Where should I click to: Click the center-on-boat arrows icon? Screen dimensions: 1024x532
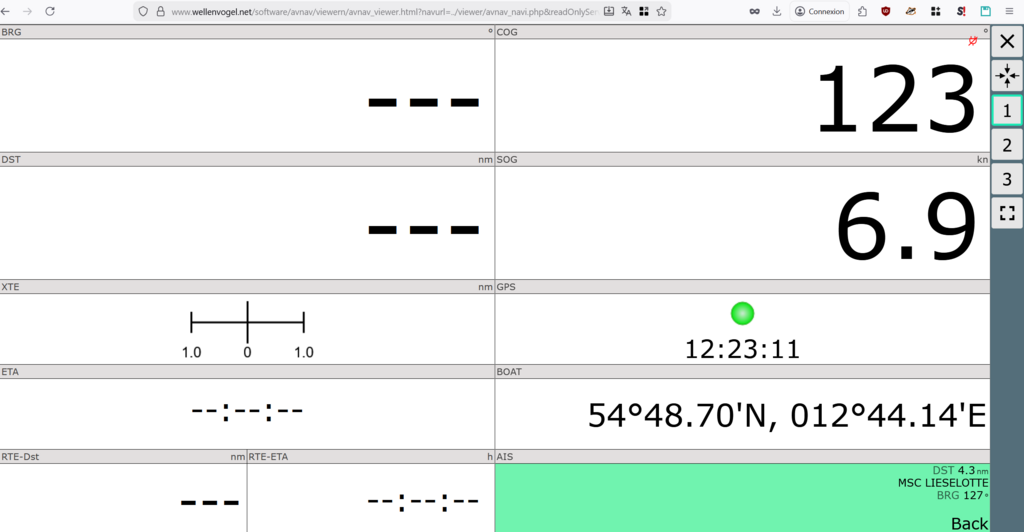[1007, 76]
